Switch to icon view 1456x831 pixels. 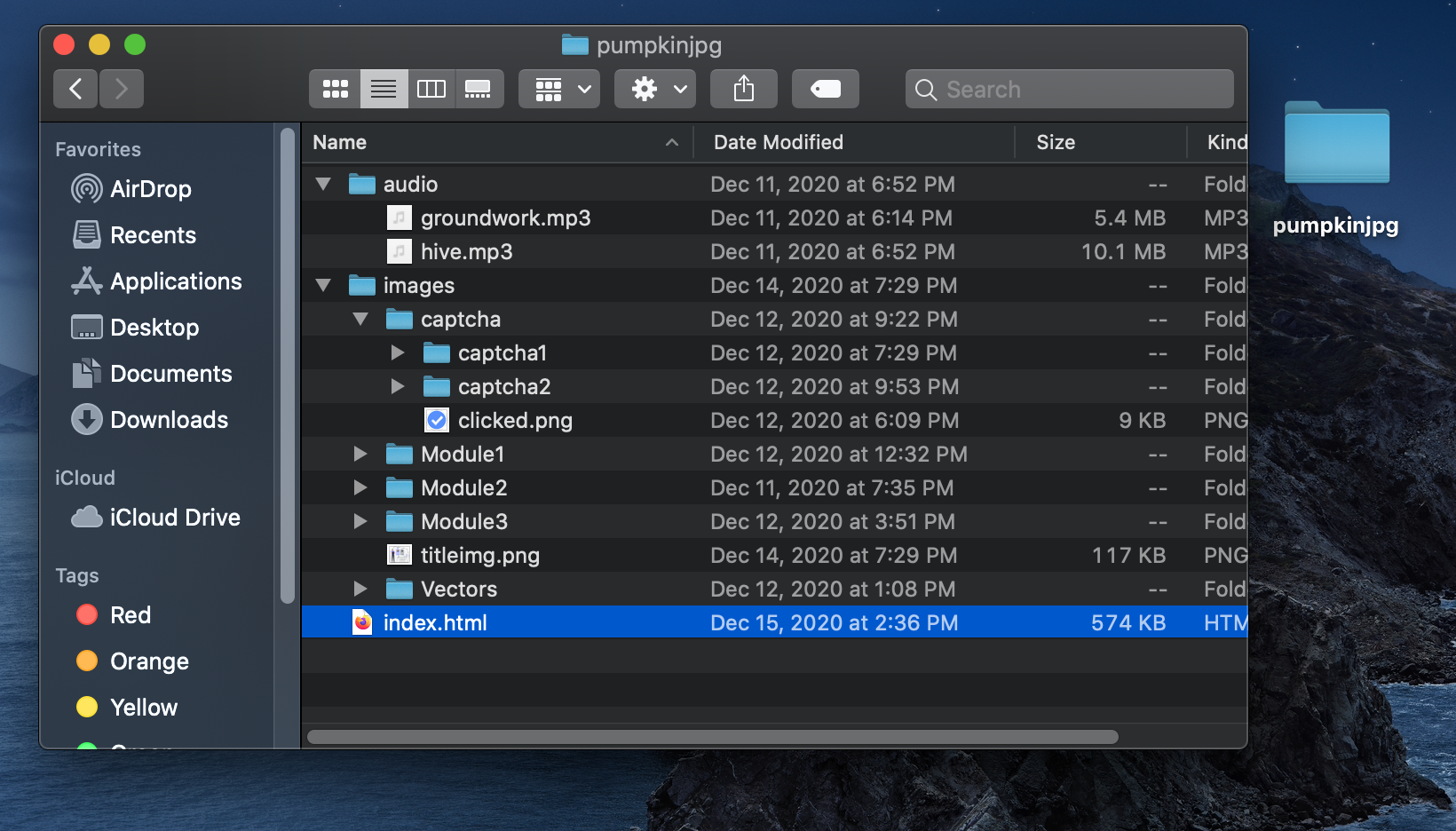pyautogui.click(x=336, y=89)
